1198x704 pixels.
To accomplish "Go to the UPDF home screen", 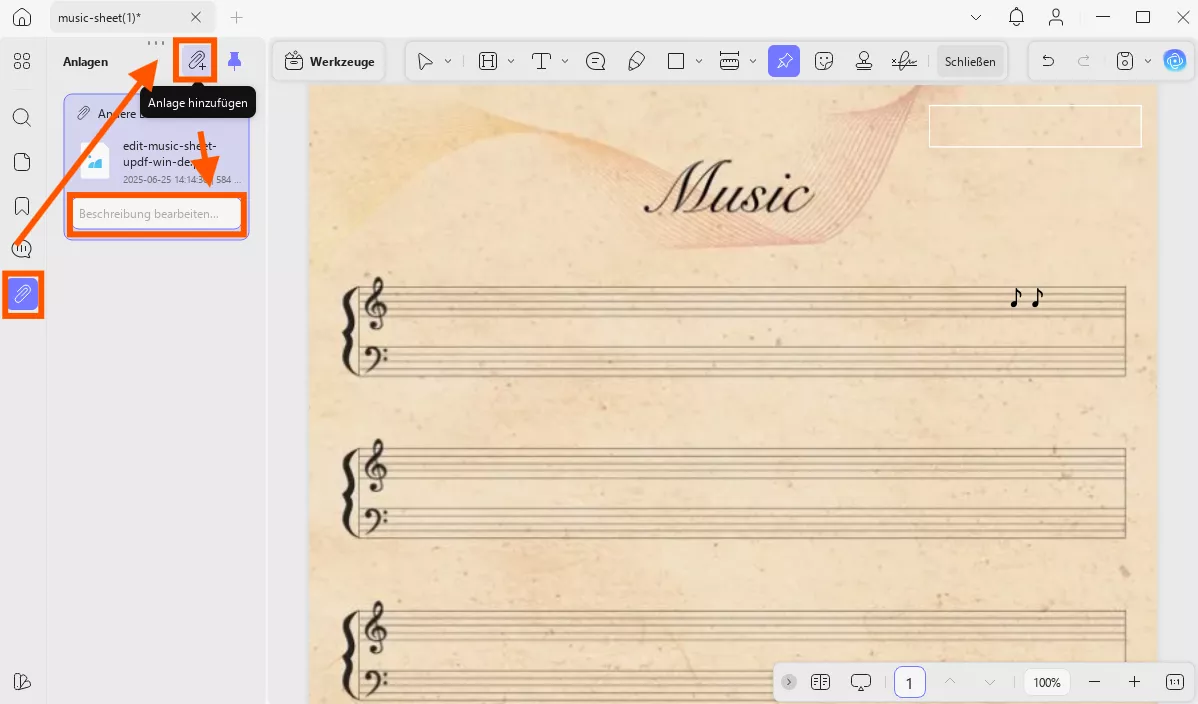I will point(22,17).
